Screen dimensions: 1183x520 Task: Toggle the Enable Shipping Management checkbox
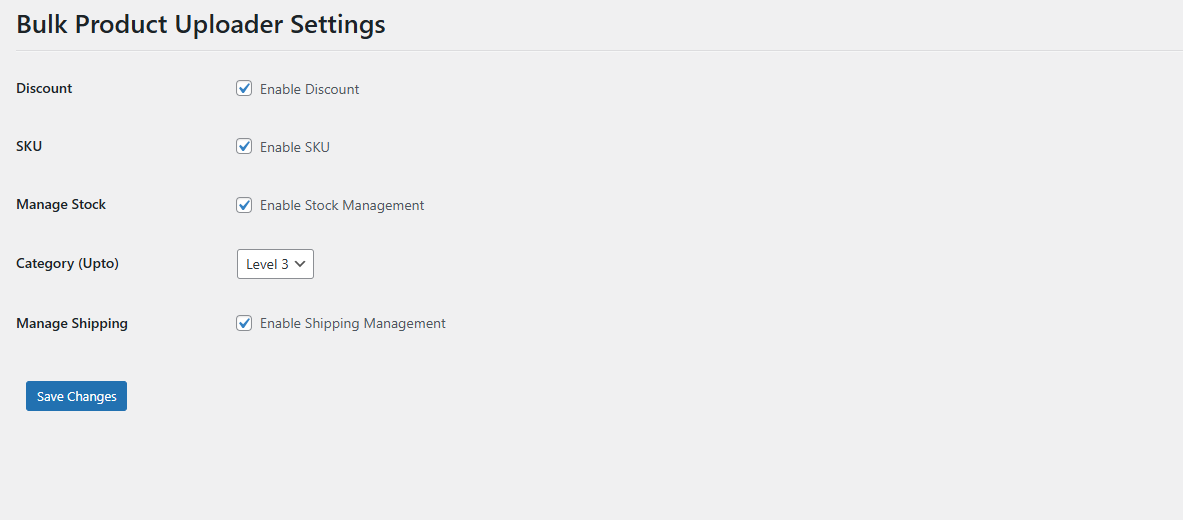point(244,322)
